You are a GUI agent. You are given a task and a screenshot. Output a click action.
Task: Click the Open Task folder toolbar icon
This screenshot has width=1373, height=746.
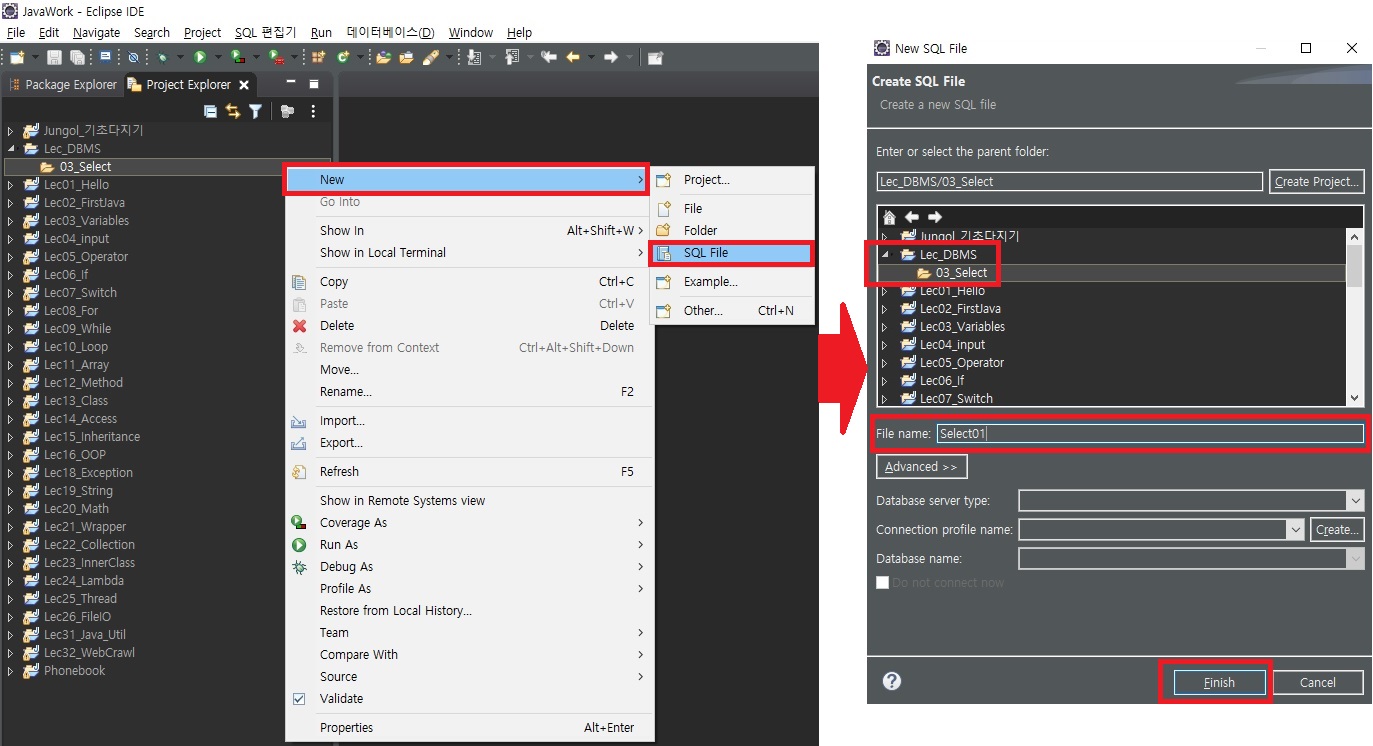406,57
